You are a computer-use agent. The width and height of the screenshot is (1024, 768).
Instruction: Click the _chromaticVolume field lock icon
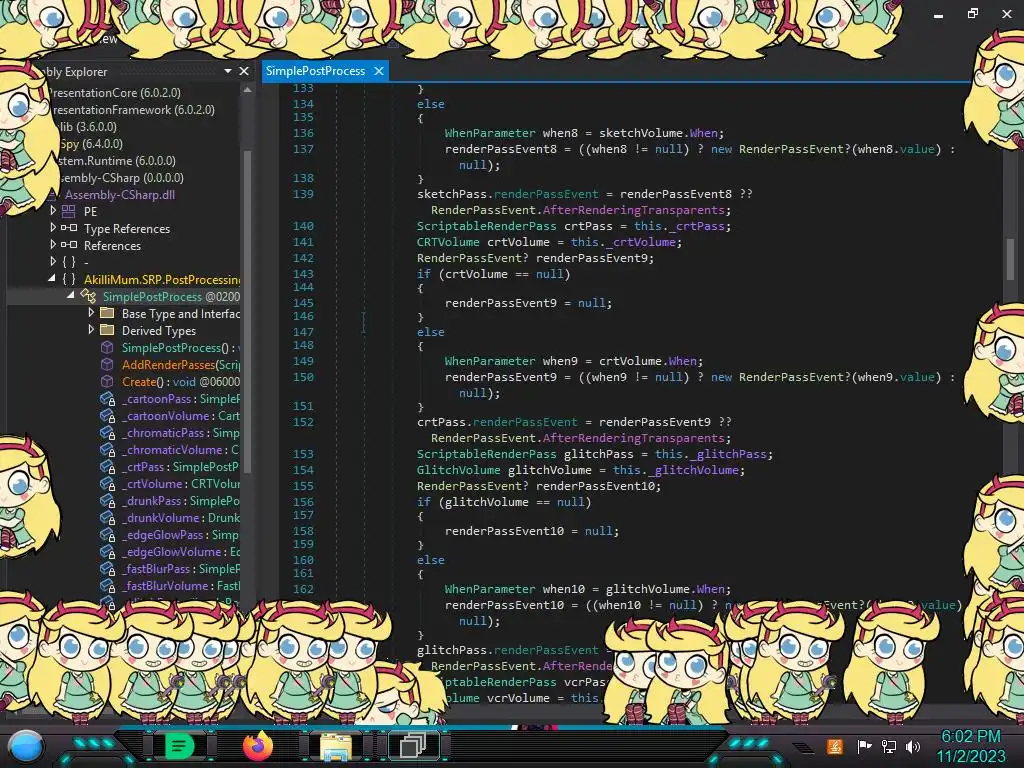tap(108, 449)
